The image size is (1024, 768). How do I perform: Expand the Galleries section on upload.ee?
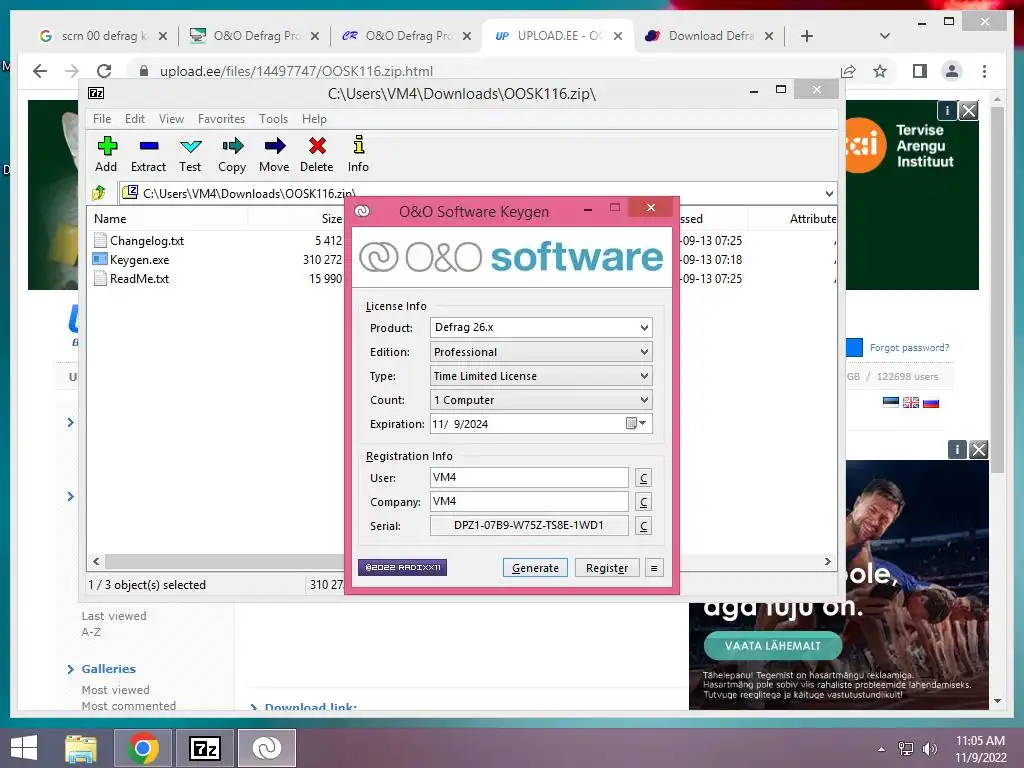click(x=71, y=669)
